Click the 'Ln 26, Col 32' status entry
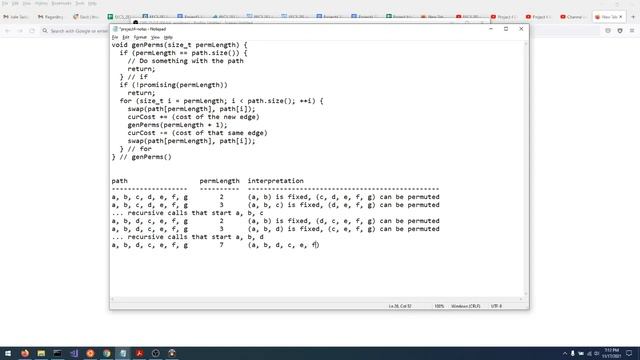Viewport: 640px width, 360px height. [400, 306]
